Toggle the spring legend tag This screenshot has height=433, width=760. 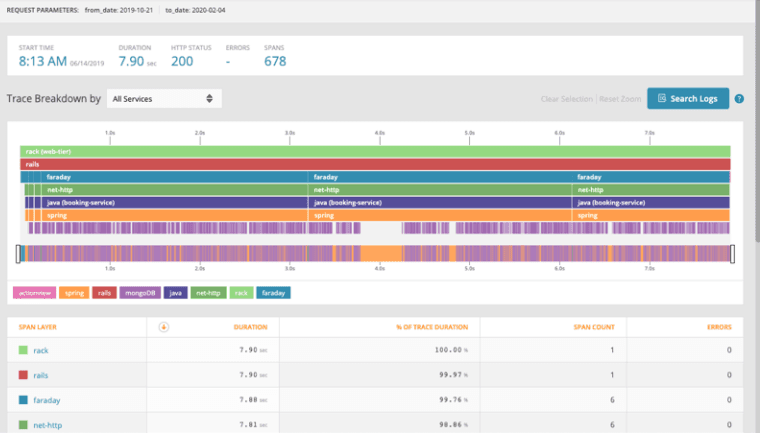74,293
